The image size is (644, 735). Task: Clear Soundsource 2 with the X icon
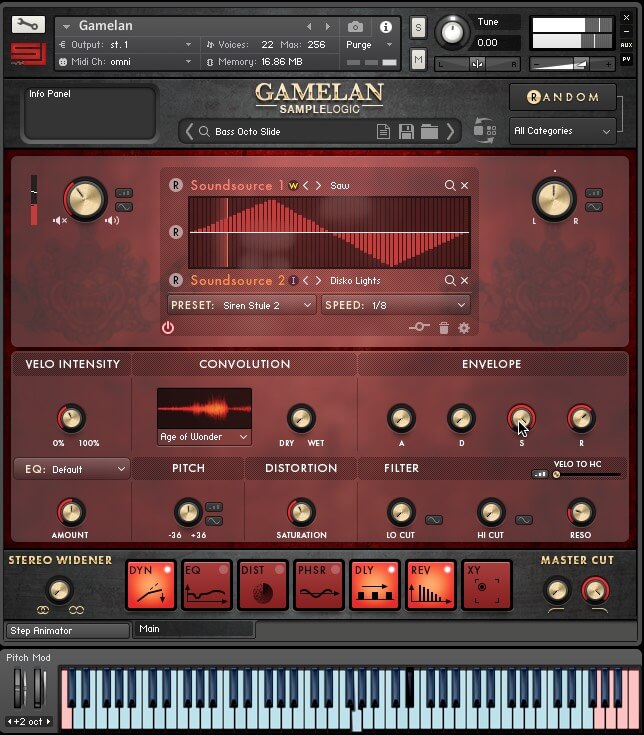(464, 281)
